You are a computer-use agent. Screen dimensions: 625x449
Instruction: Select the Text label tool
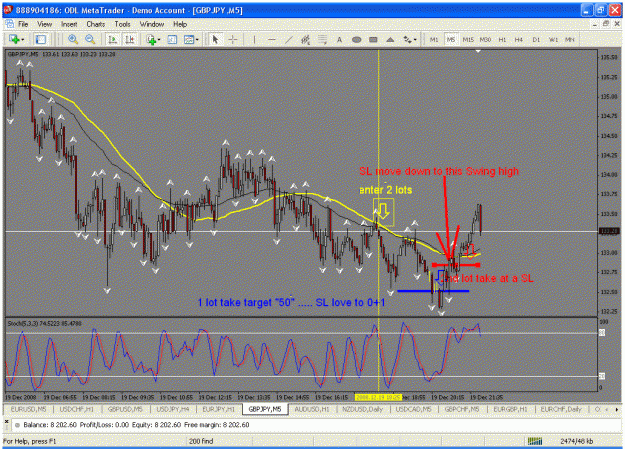pyautogui.click(x=339, y=39)
